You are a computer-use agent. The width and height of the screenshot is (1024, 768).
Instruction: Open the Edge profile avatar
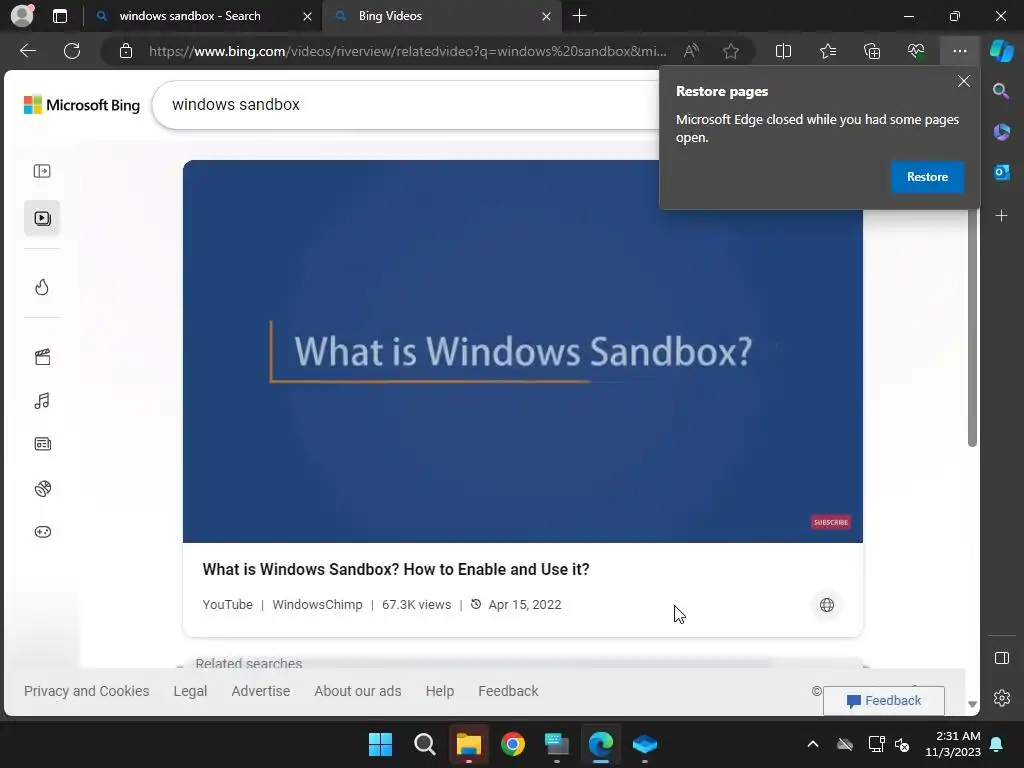tap(22, 16)
